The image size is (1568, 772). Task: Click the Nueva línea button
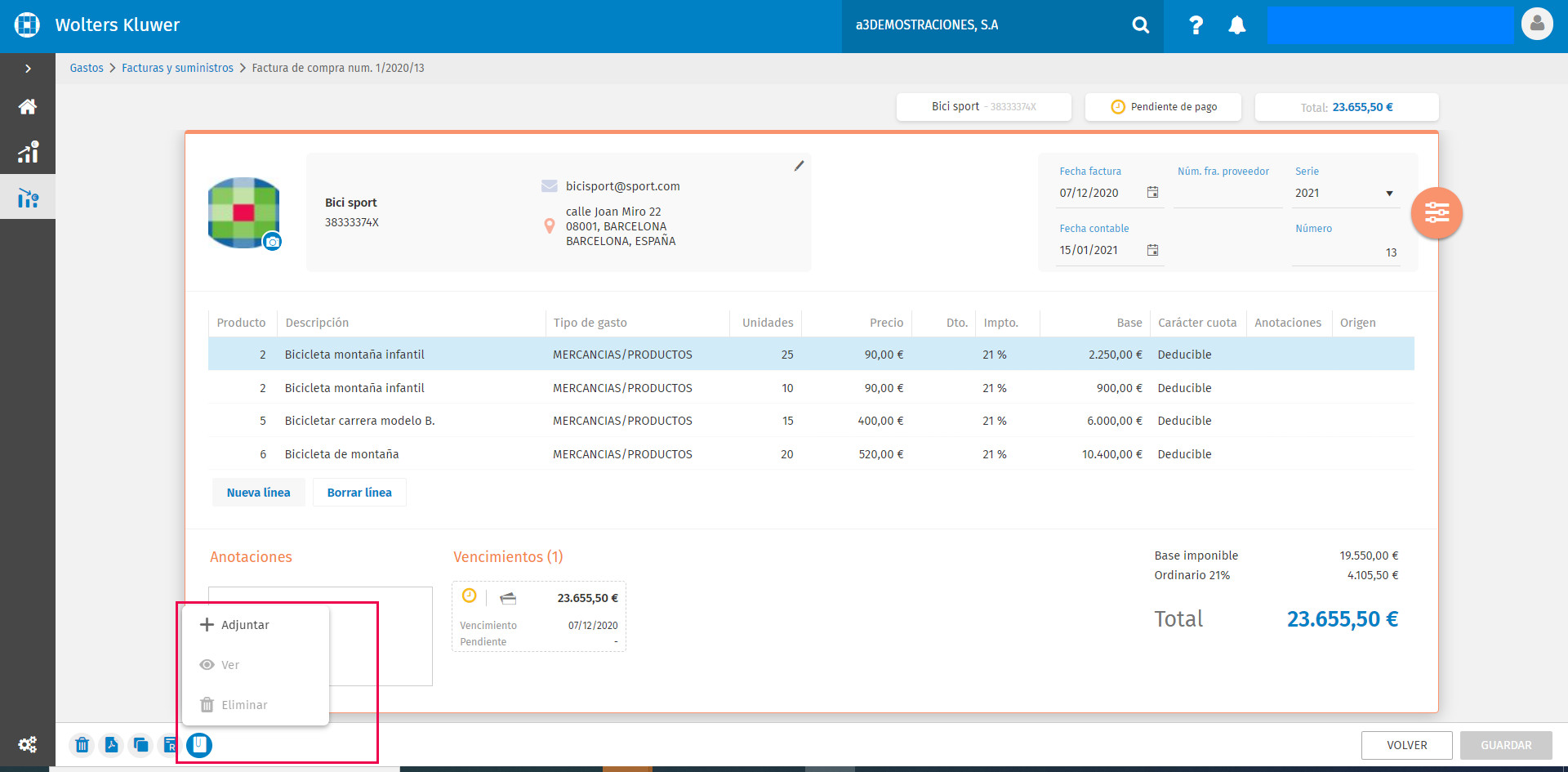pos(258,493)
